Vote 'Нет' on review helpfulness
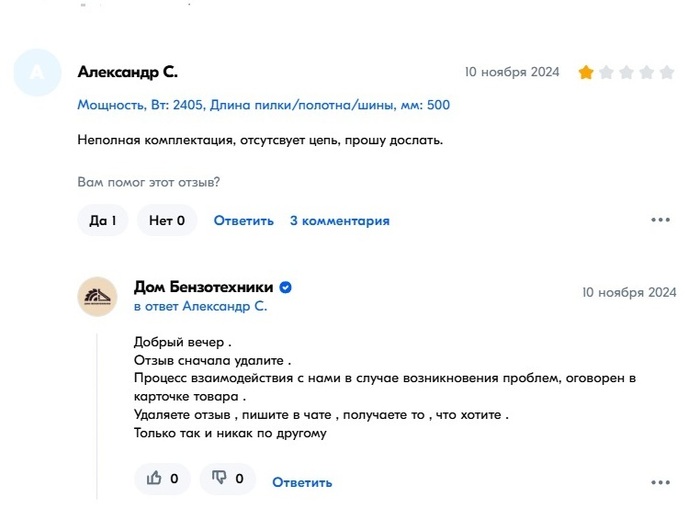Viewport: 700px width, 508px height. [167, 220]
